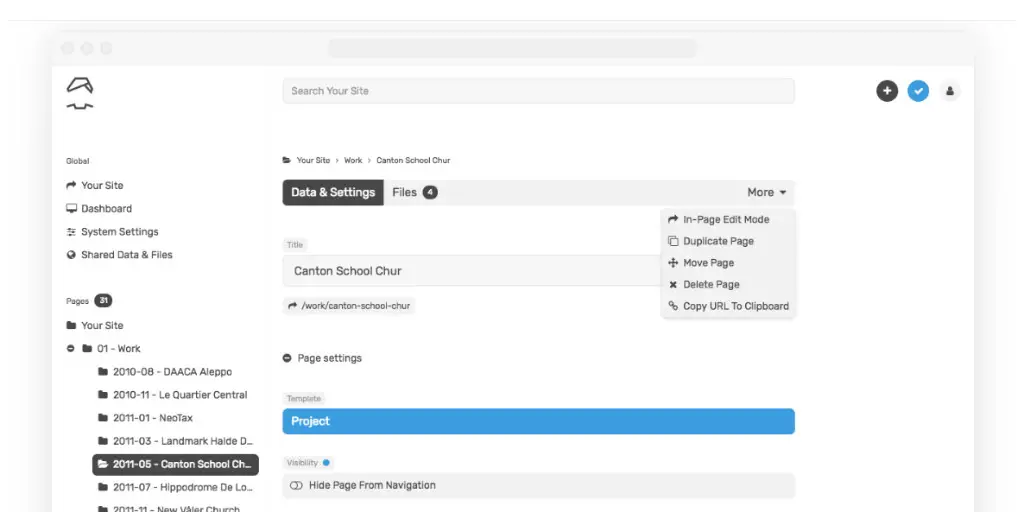Go to the Dashboard
This screenshot has width=1024, height=512.
point(106,208)
